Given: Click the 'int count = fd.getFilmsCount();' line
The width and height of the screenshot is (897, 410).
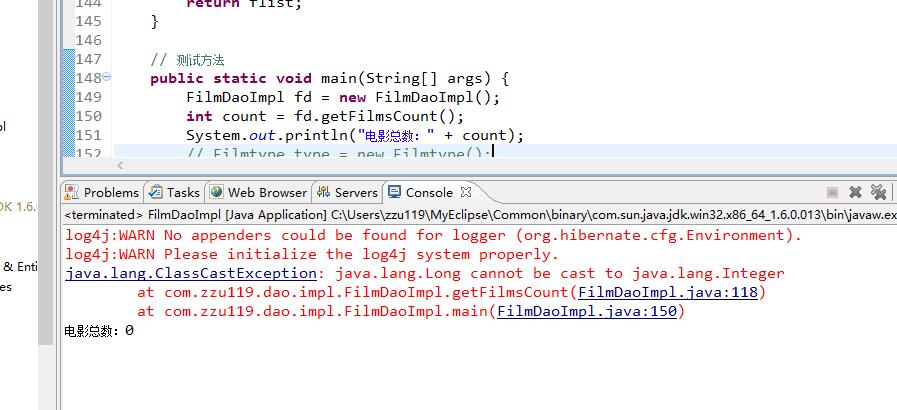Looking at the screenshot, I should click(325, 117).
